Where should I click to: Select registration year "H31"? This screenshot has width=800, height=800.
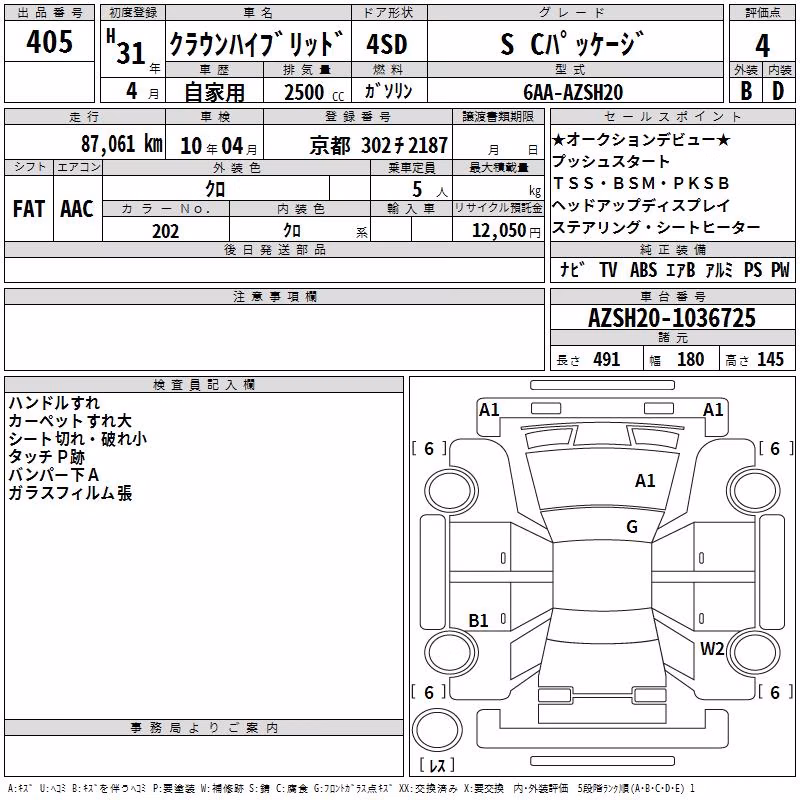126,47
